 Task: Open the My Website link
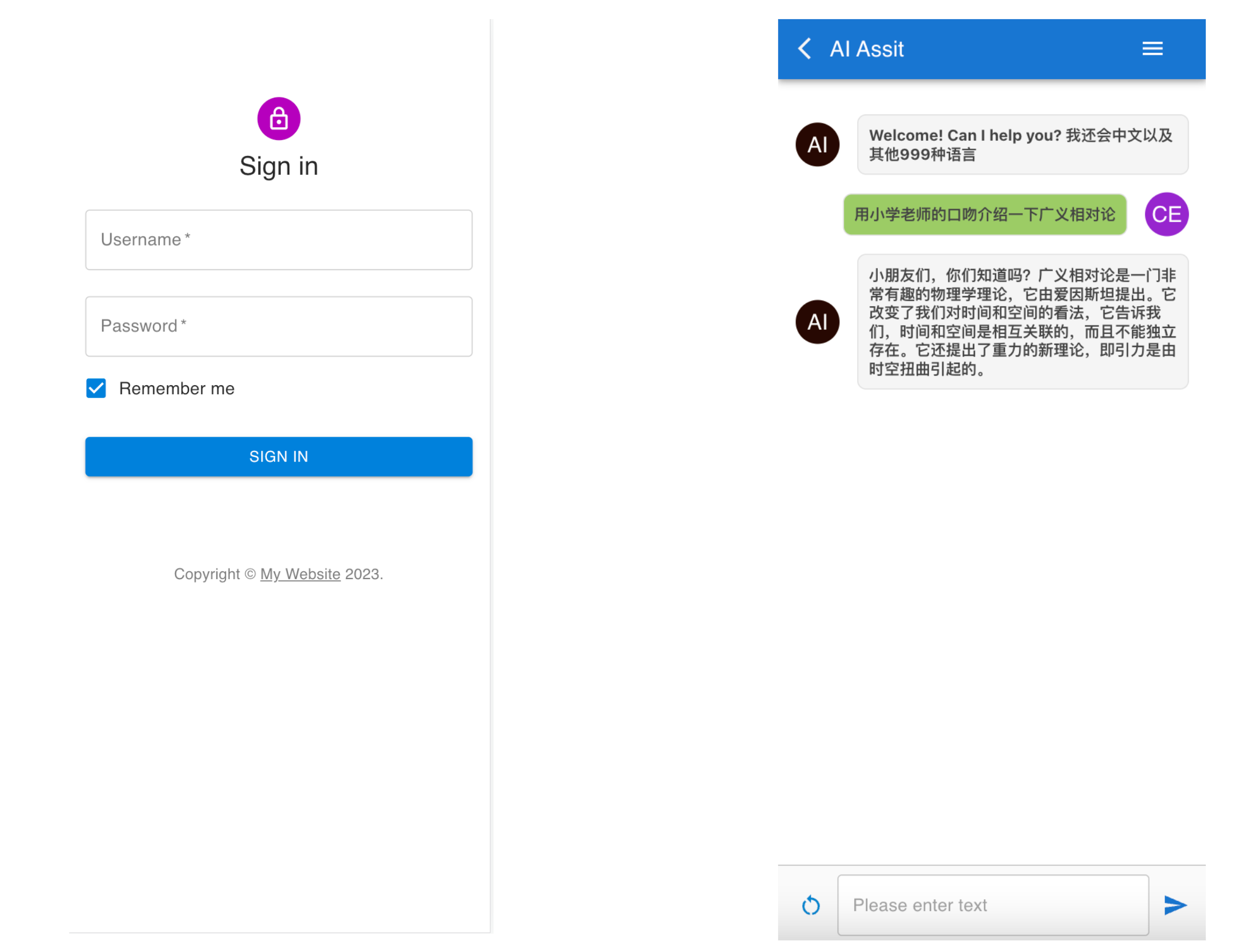coord(300,574)
